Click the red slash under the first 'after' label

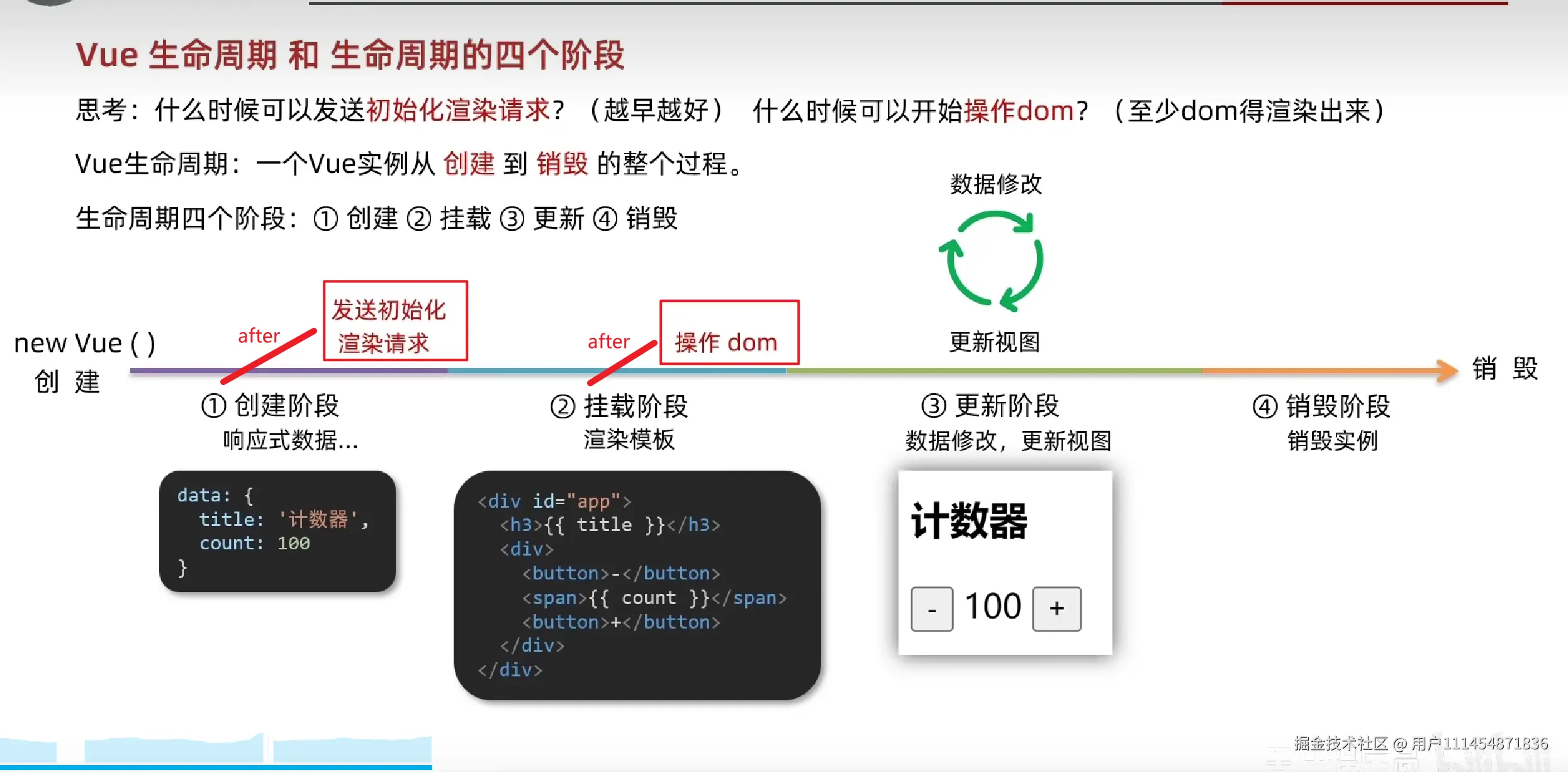[269, 356]
